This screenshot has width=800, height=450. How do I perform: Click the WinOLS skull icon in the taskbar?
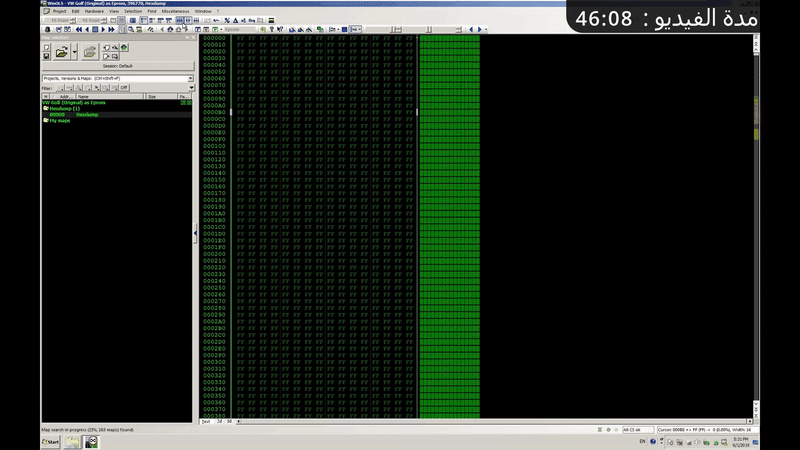[x=91, y=441]
